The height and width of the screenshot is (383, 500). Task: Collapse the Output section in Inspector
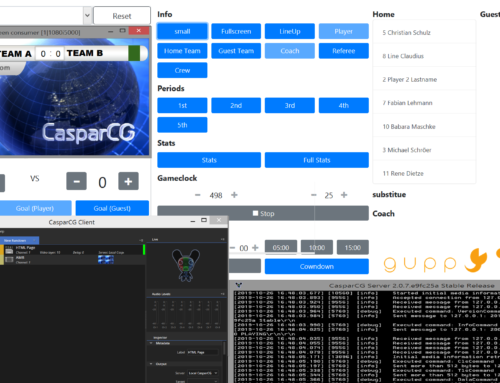click(x=151, y=364)
